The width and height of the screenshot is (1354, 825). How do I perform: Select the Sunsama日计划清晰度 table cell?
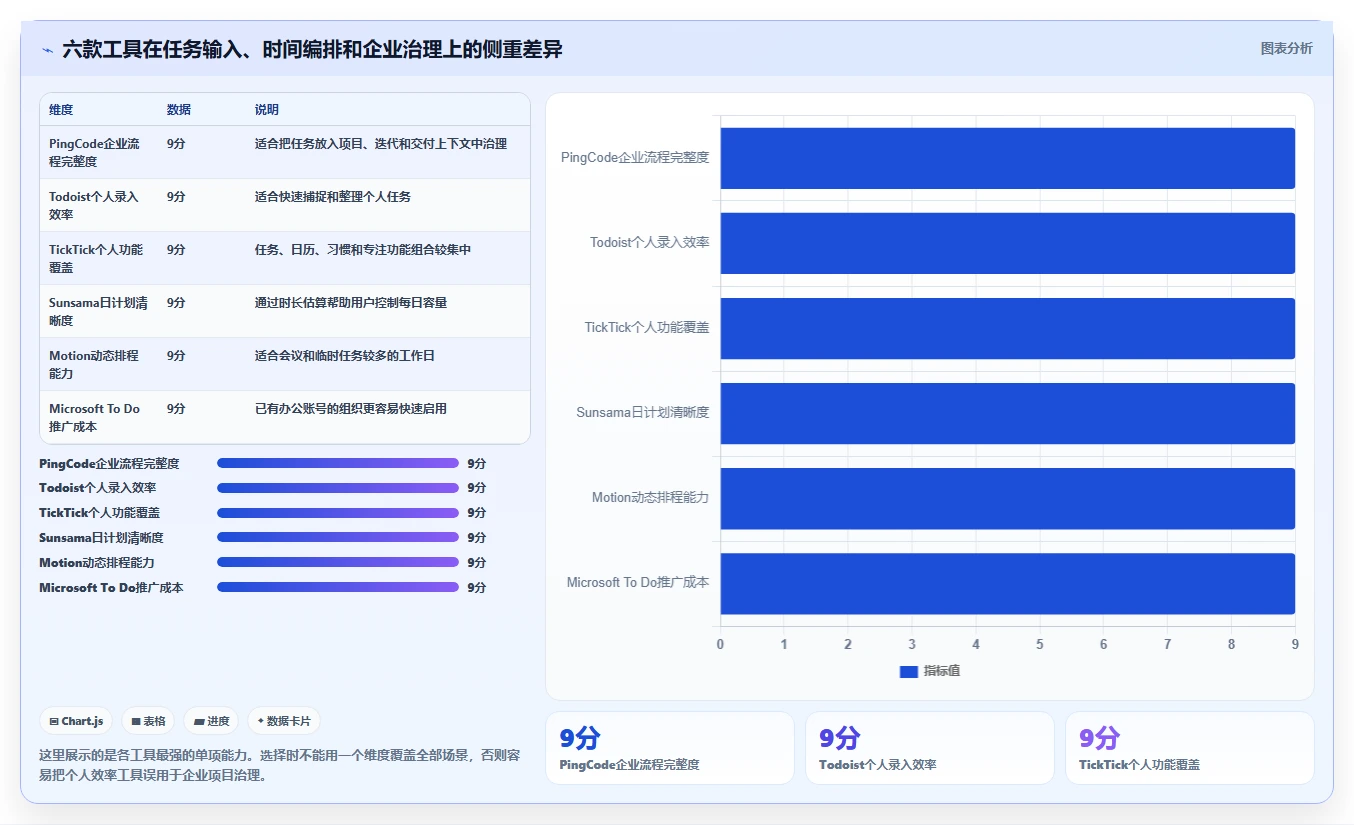(x=98, y=311)
